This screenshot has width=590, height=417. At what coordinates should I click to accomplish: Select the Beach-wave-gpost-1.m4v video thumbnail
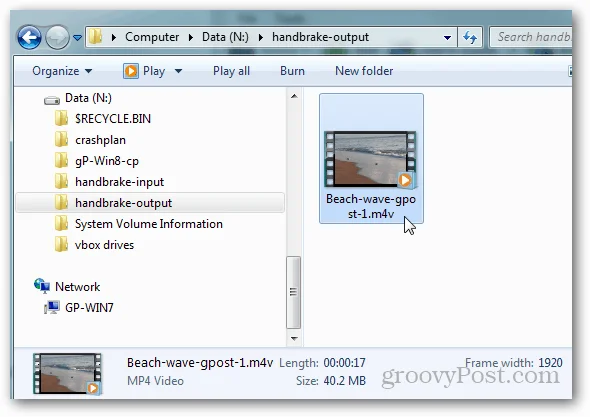(x=371, y=158)
